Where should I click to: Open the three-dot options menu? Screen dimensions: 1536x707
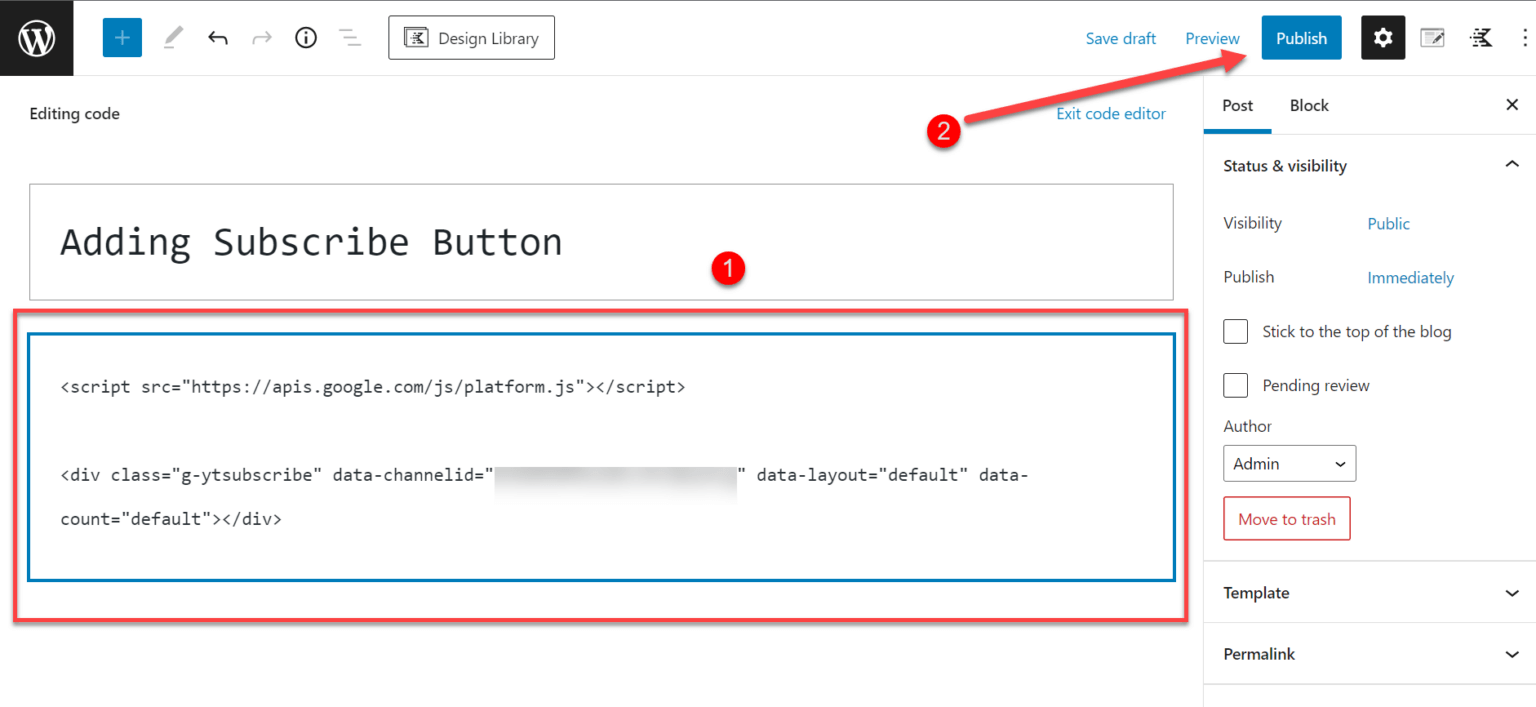pos(1524,38)
